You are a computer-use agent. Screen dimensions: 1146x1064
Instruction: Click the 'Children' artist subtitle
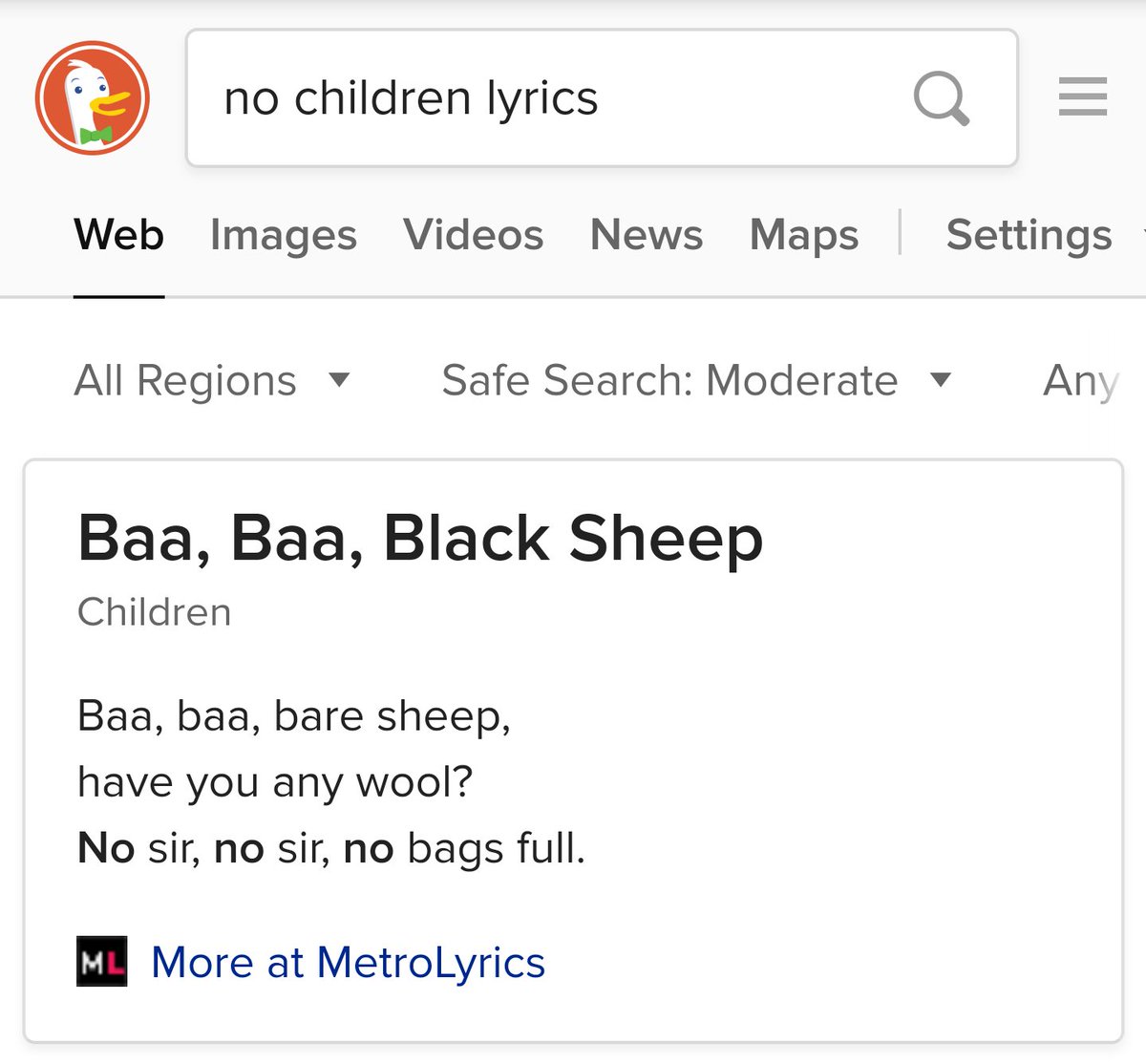154,612
